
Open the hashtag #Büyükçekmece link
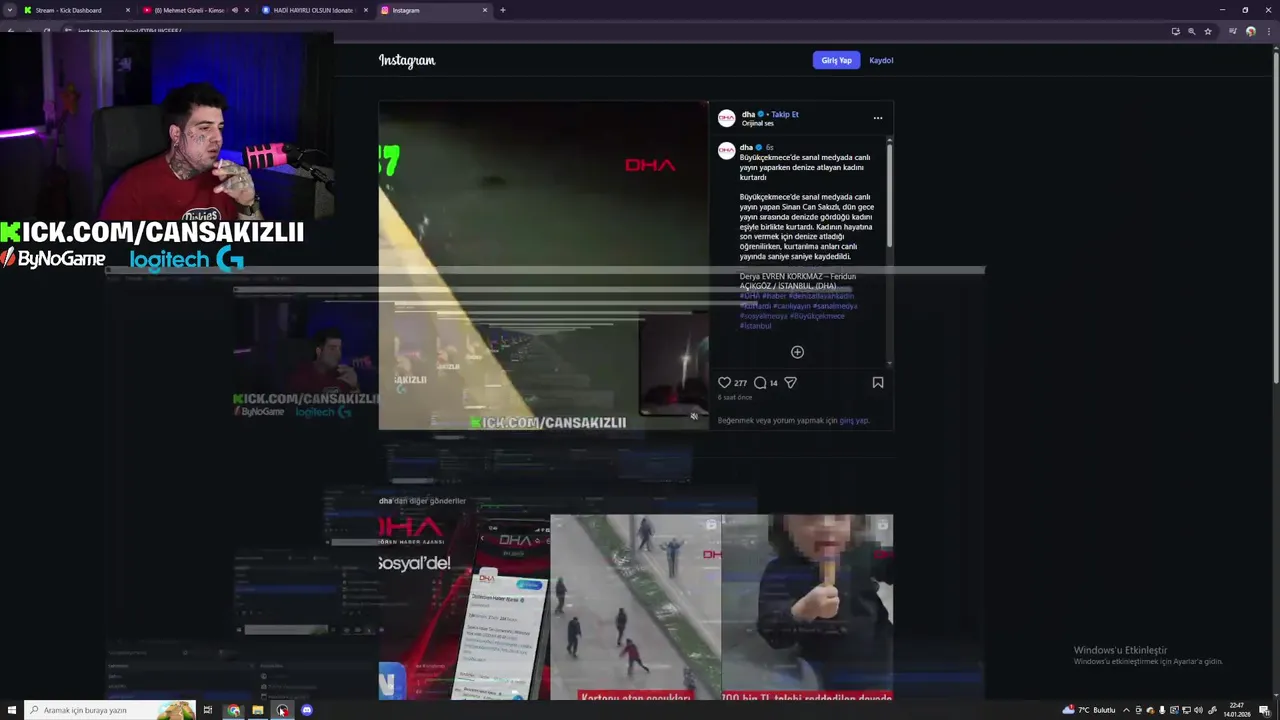tap(817, 316)
